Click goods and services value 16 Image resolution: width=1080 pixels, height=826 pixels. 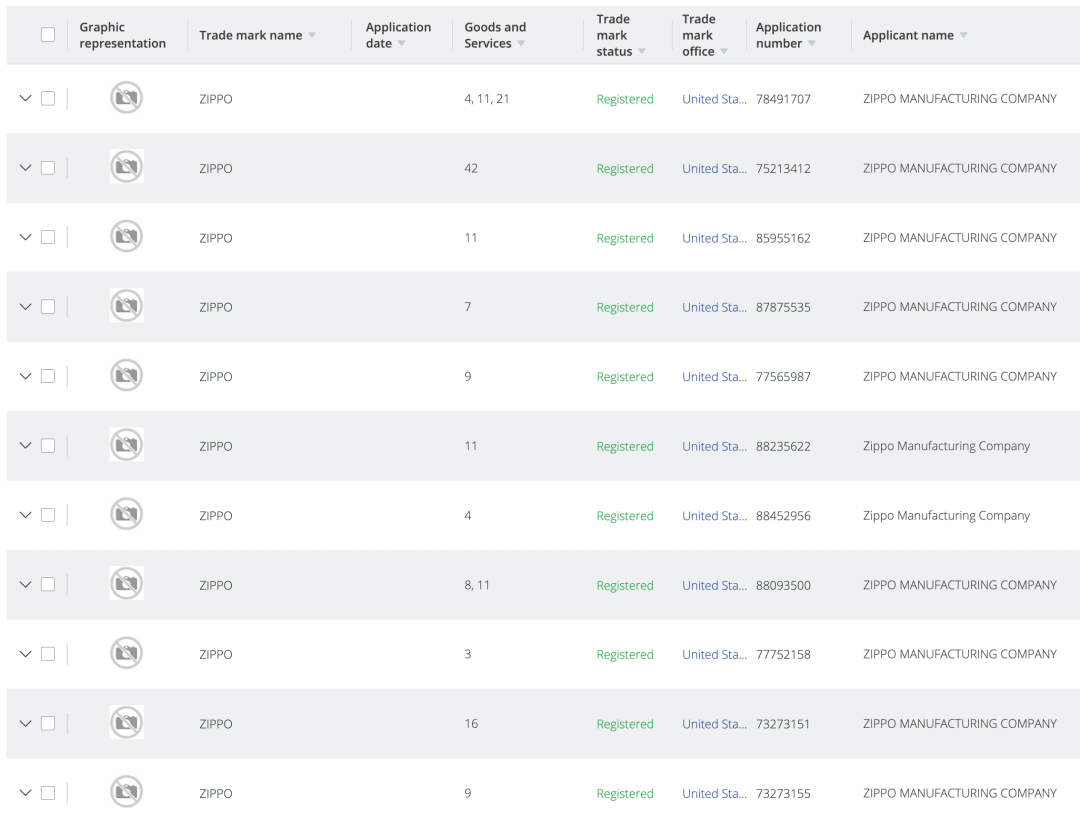pyautogui.click(x=471, y=723)
